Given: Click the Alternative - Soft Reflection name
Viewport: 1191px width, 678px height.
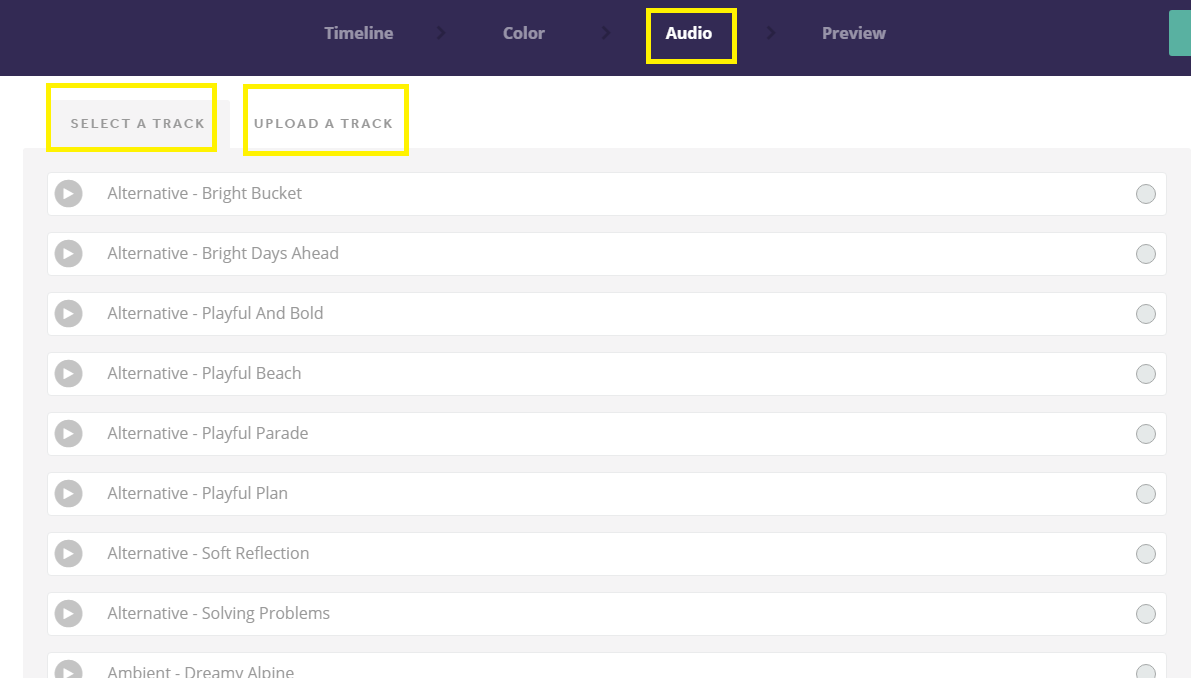Looking at the screenshot, I should [x=208, y=553].
